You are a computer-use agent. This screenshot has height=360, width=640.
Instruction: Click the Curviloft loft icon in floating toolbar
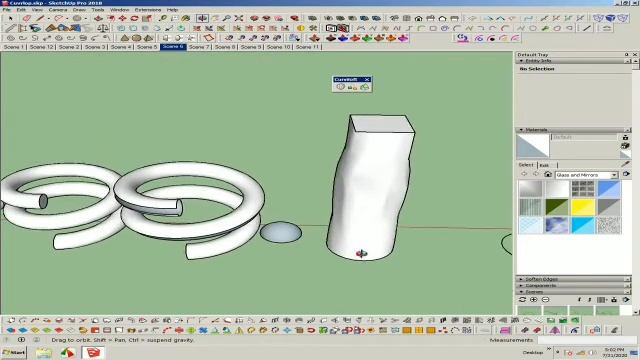pyautogui.click(x=340, y=87)
